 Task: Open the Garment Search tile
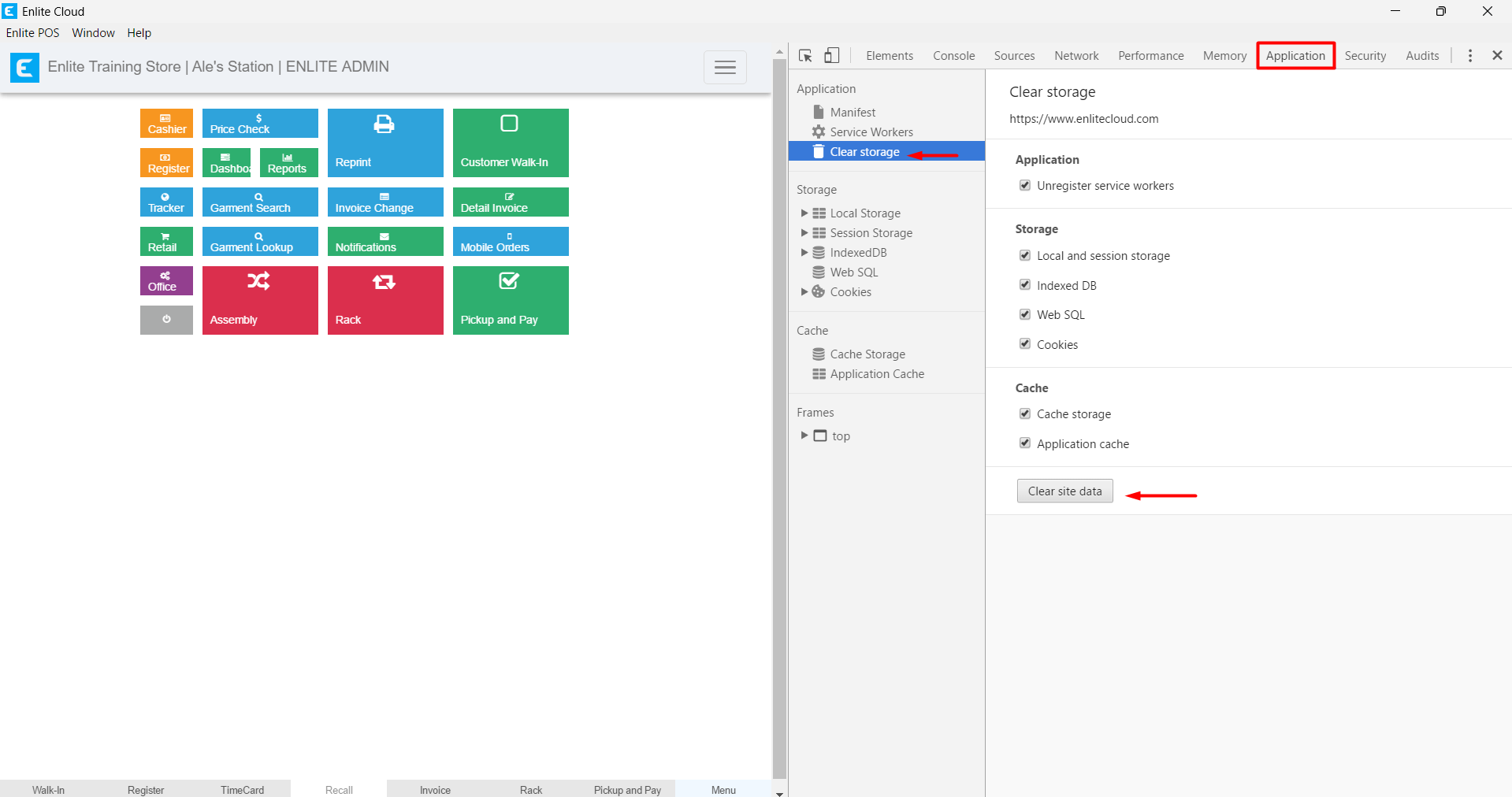(x=259, y=202)
